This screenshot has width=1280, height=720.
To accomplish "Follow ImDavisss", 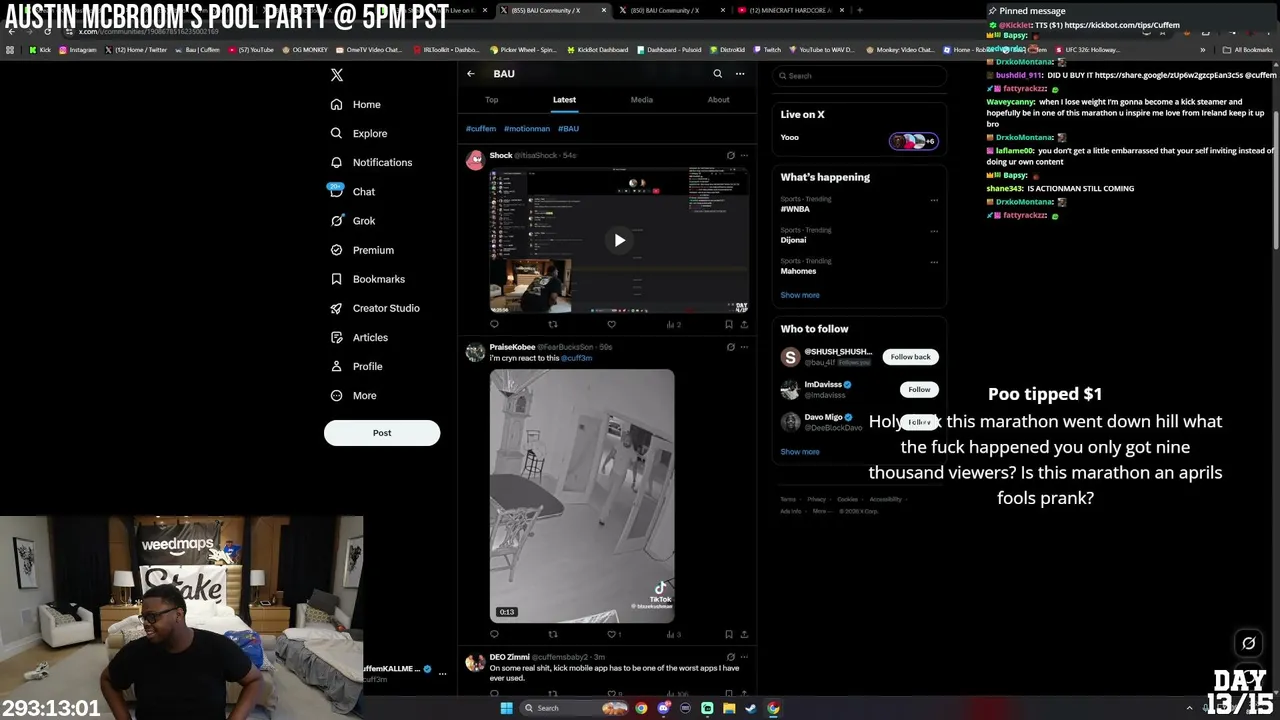I will [x=919, y=389].
